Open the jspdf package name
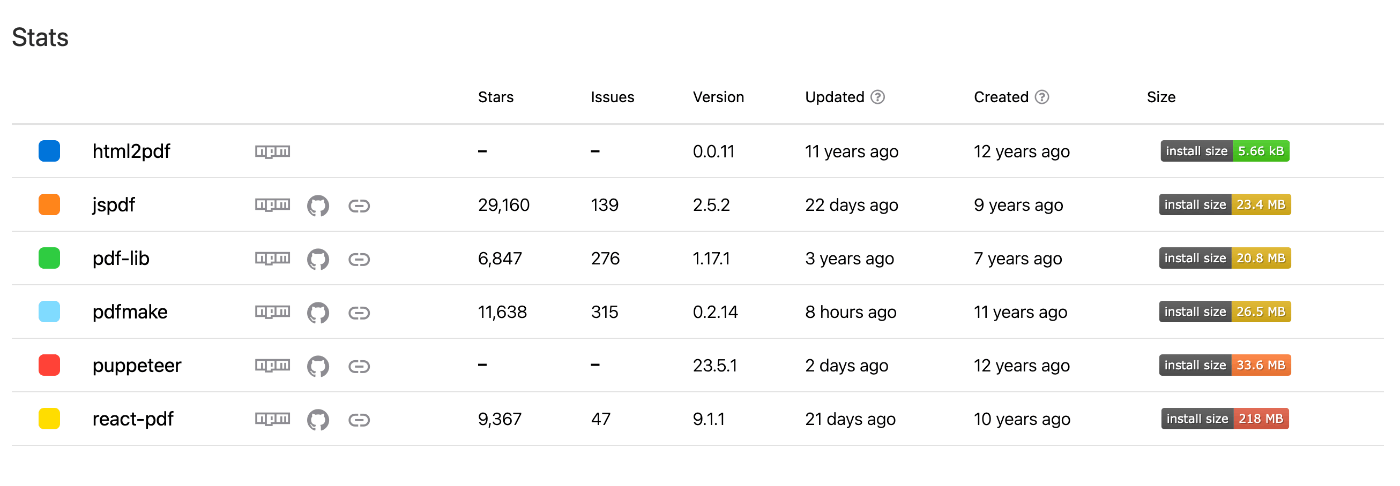This screenshot has width=1400, height=486. click(113, 205)
